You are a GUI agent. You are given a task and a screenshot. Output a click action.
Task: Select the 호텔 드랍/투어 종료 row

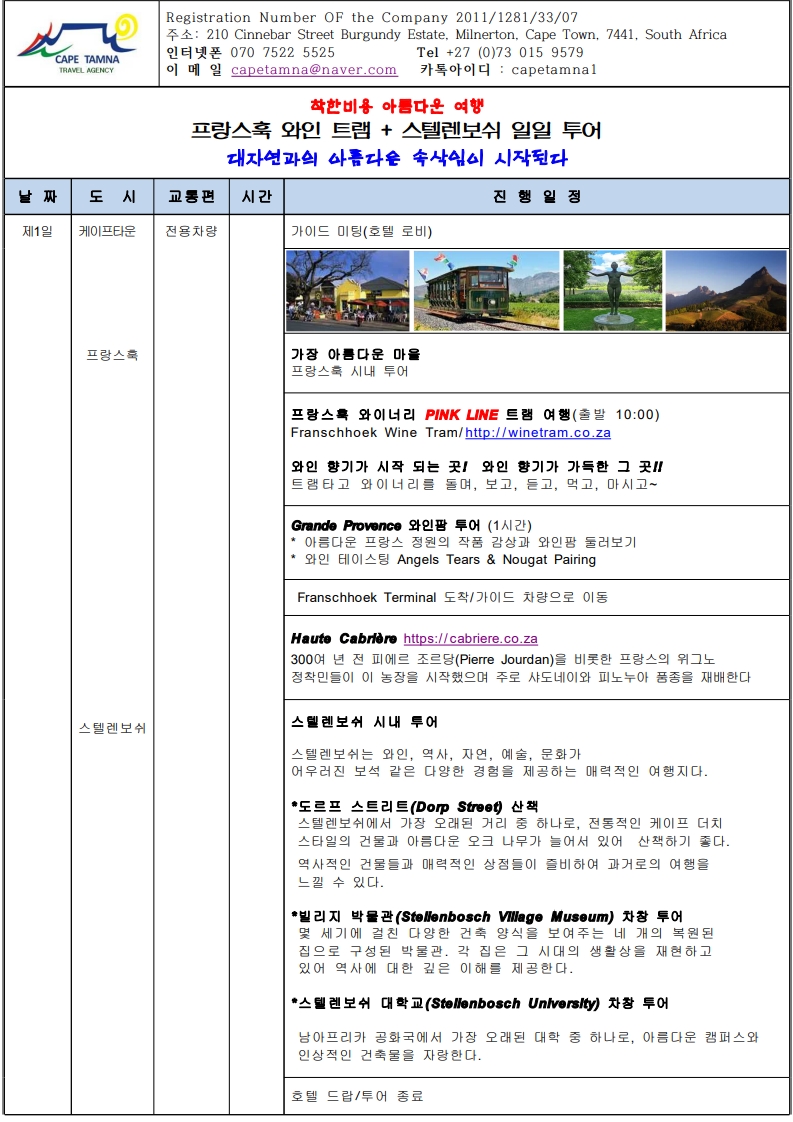[x=356, y=1096]
